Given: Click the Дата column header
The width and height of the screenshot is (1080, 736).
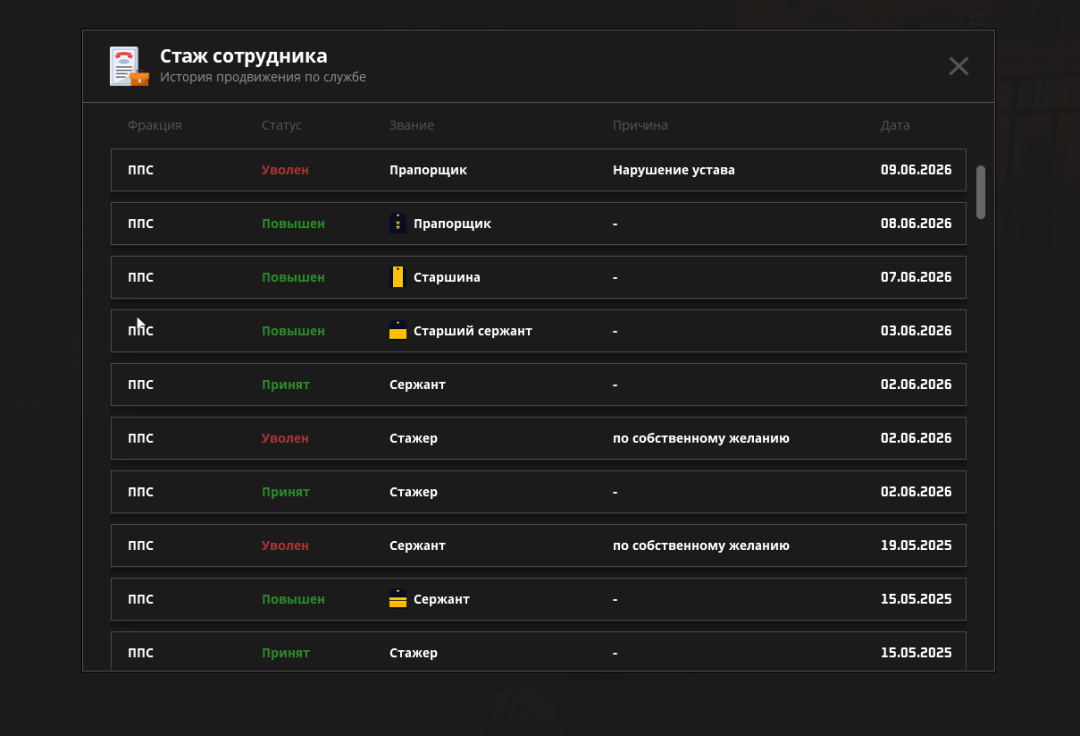Looking at the screenshot, I should point(895,125).
